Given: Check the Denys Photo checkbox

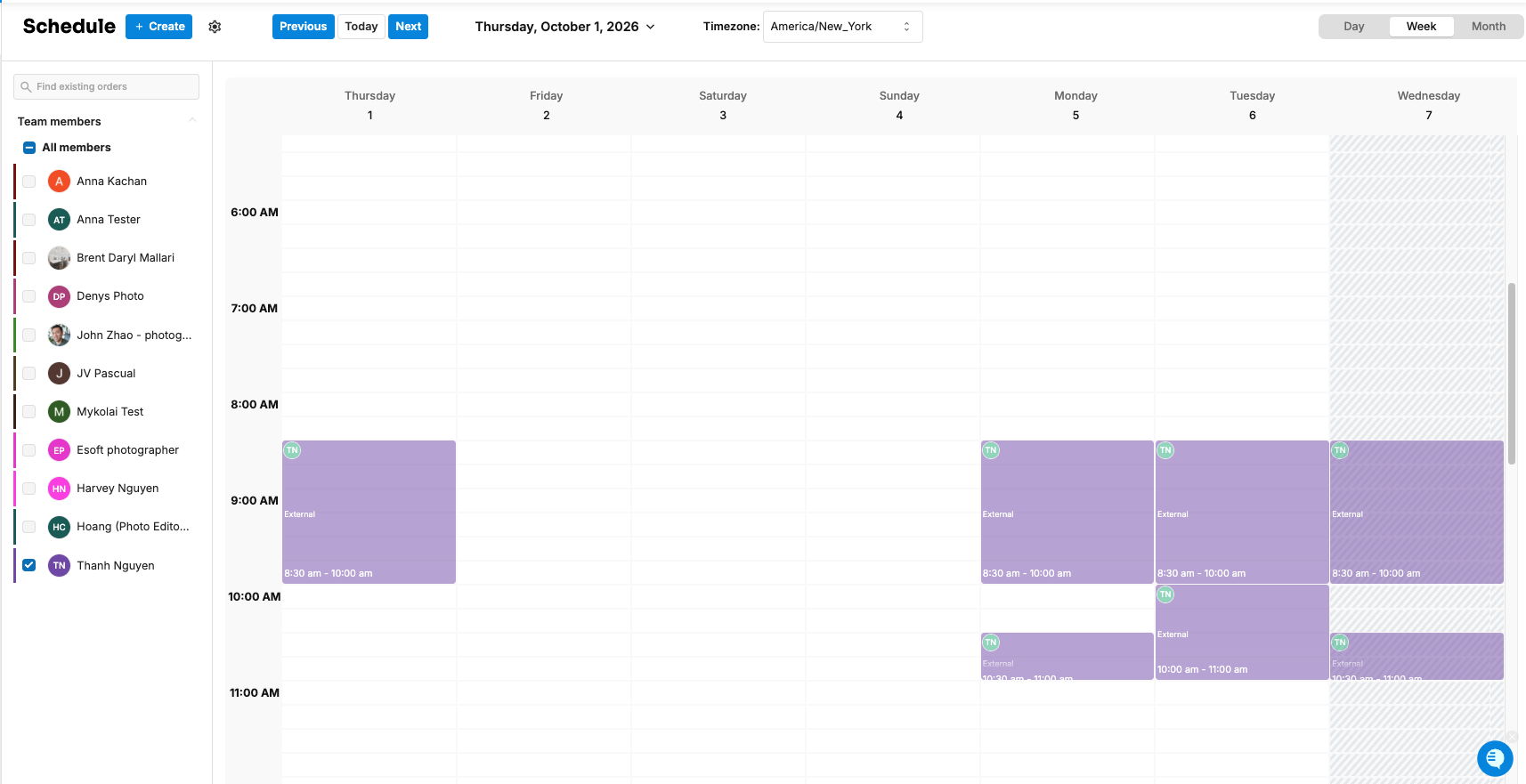Looking at the screenshot, I should coord(29,296).
